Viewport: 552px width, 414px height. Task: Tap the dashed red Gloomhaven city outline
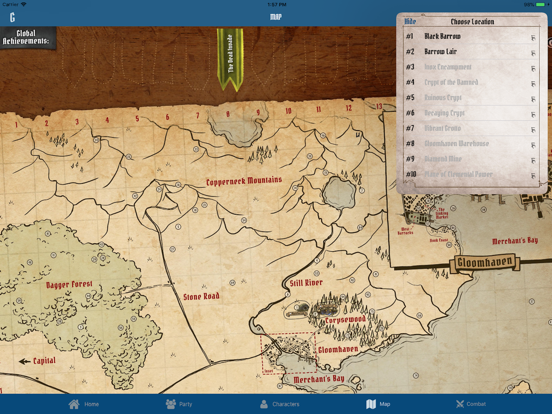(288, 353)
